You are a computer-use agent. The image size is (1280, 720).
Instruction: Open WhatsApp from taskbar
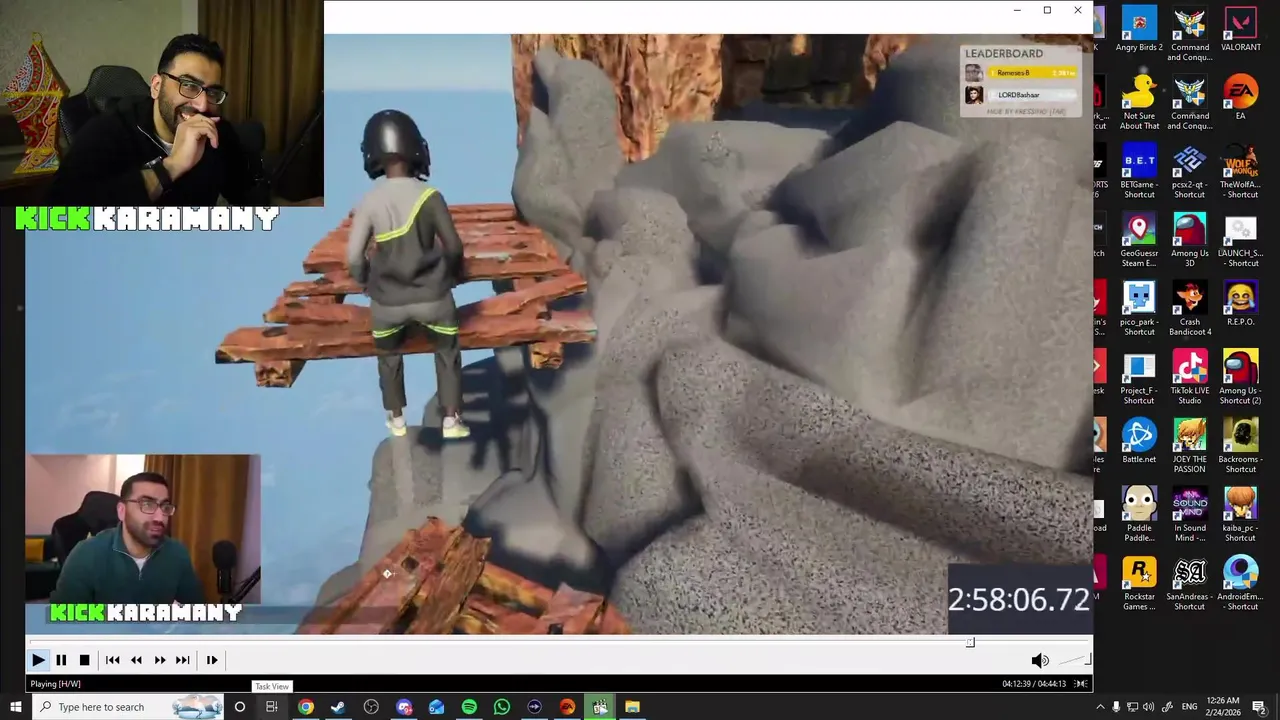click(x=502, y=707)
